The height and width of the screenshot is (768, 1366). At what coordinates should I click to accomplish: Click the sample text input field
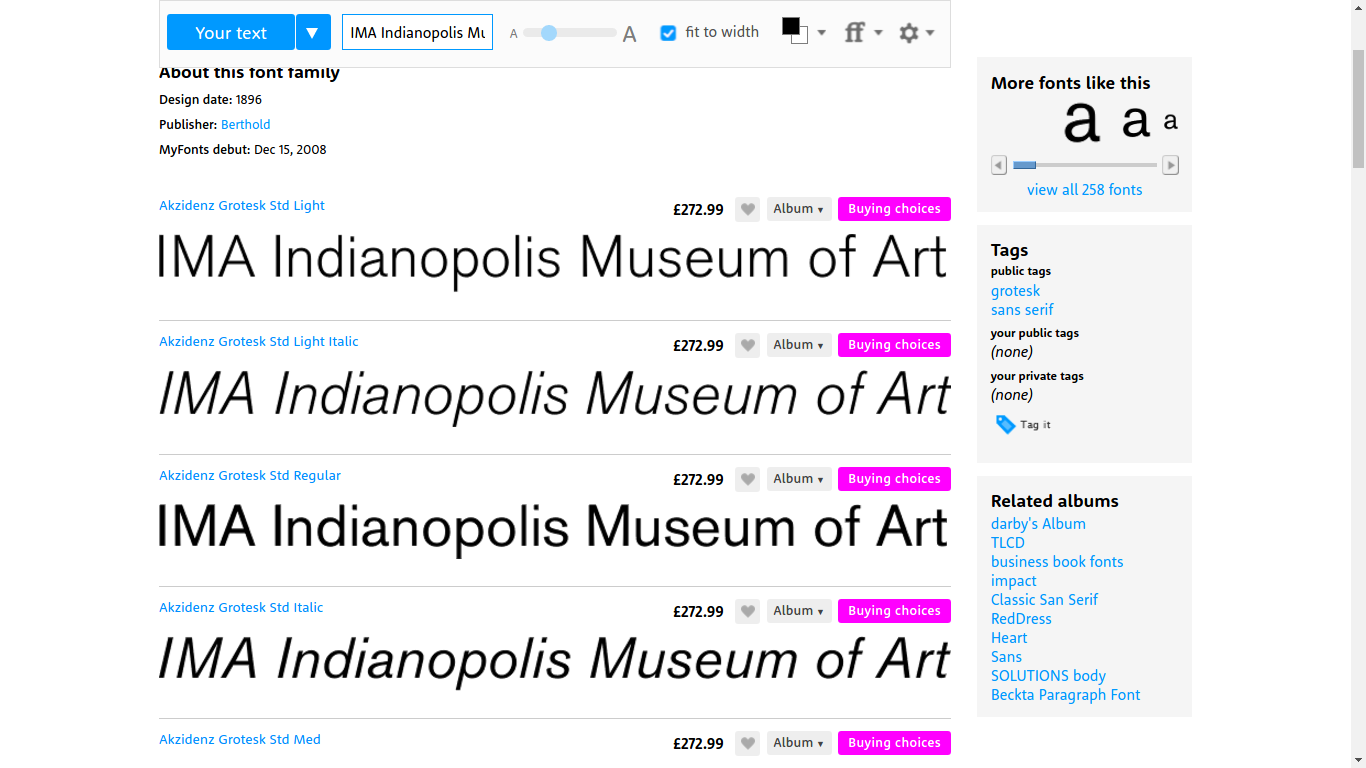[417, 33]
